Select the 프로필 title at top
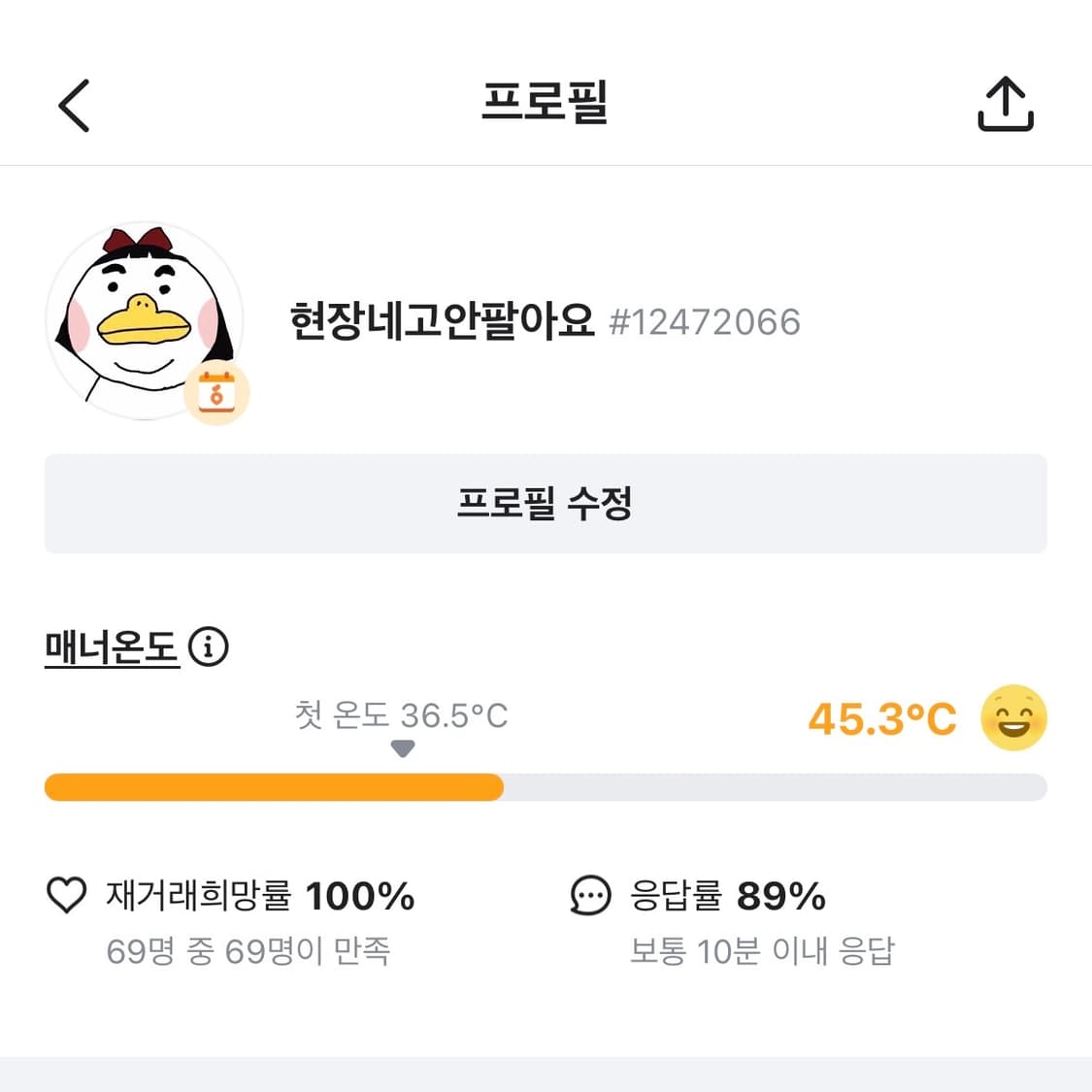The width and height of the screenshot is (1092, 1092). [546, 104]
